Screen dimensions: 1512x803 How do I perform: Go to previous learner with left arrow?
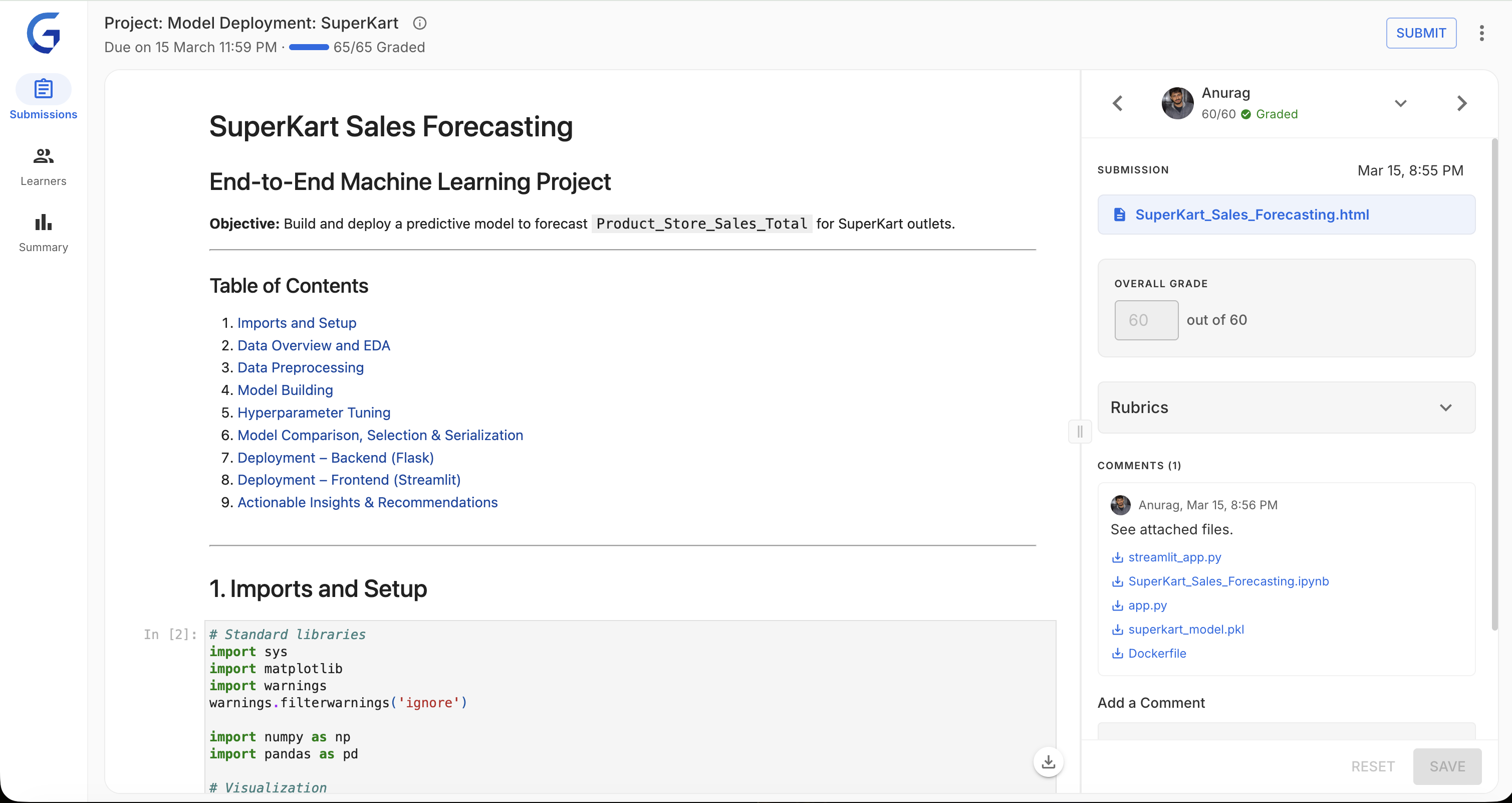coord(1118,103)
